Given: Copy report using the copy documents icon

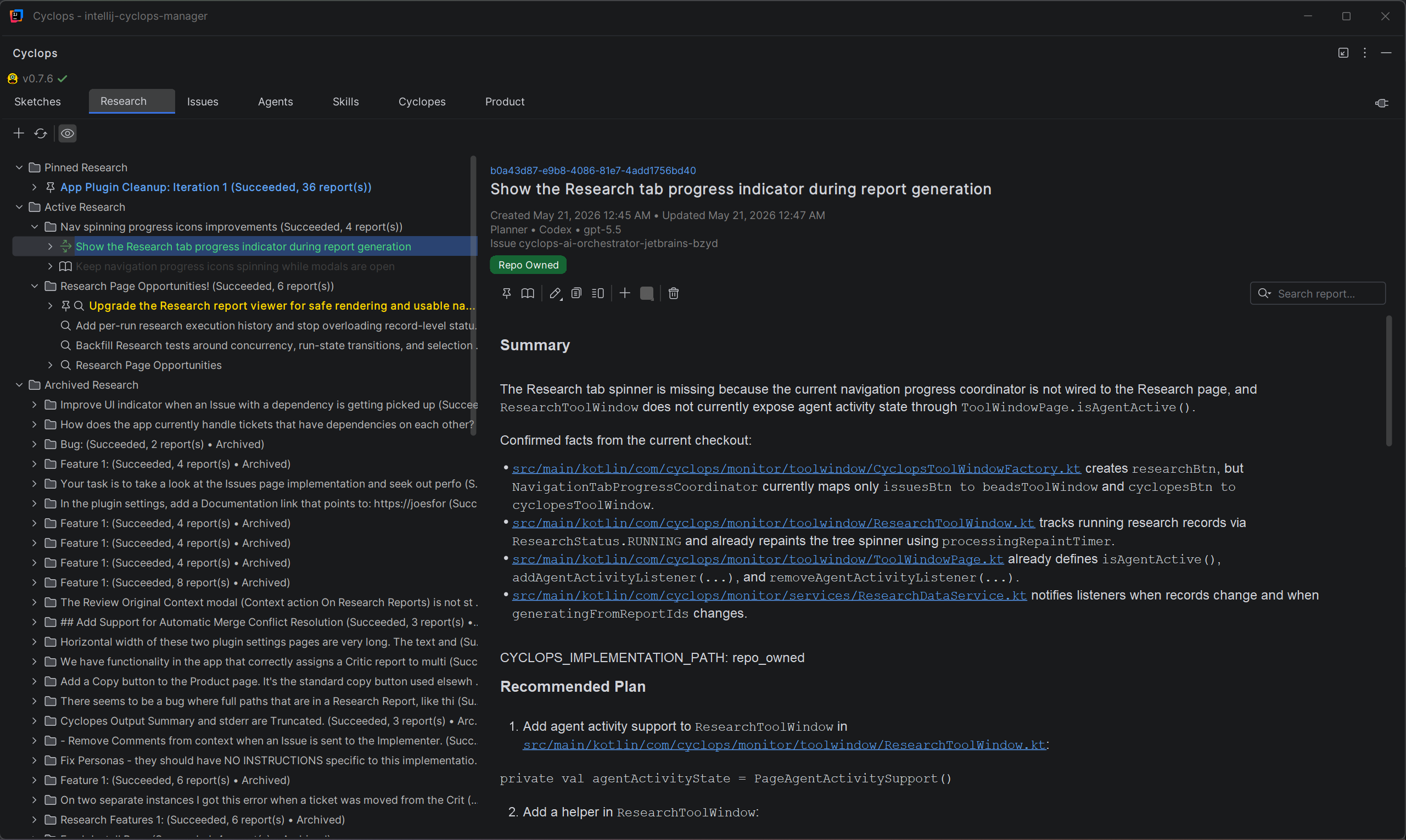Looking at the screenshot, I should [x=576, y=293].
